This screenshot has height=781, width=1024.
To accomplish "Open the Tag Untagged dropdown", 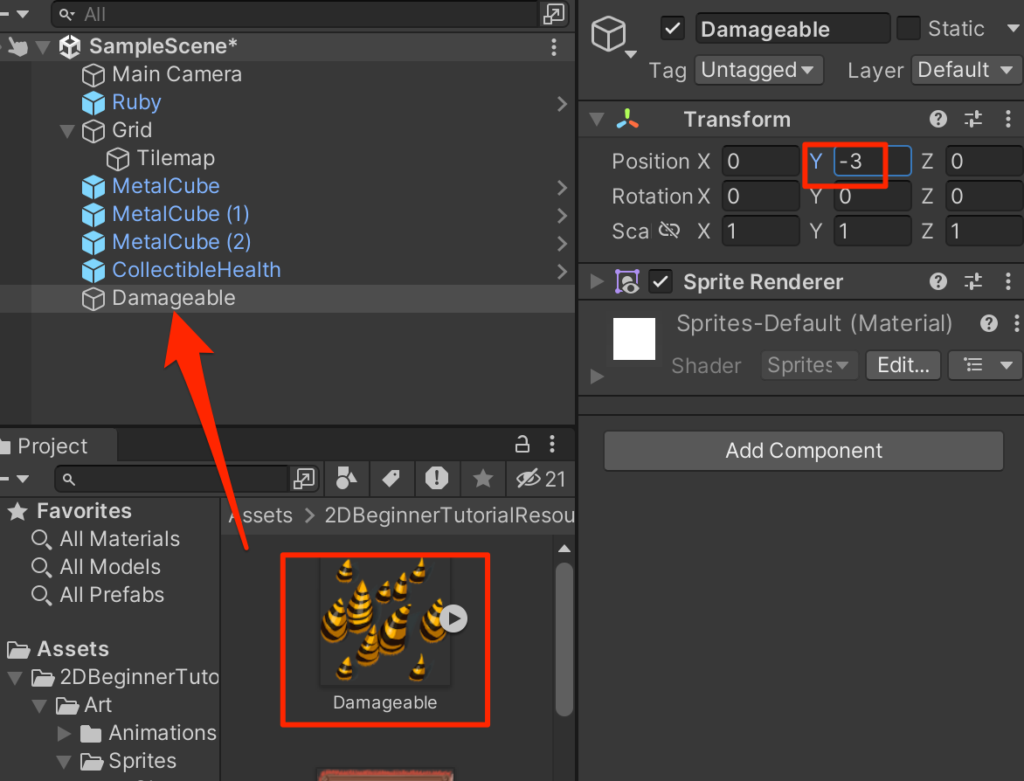I will pyautogui.click(x=758, y=70).
